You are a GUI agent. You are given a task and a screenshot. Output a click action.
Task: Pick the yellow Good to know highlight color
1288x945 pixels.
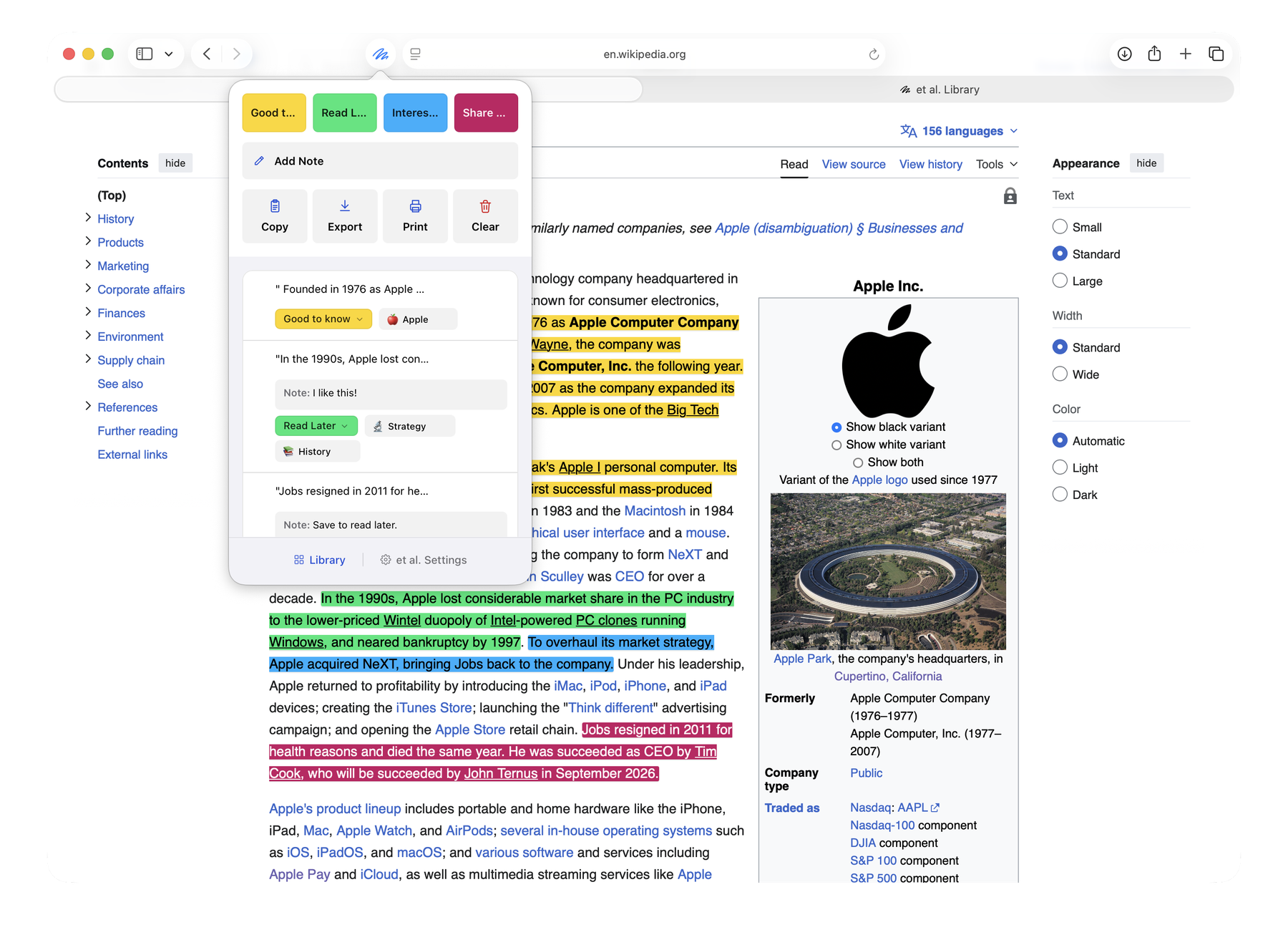[274, 113]
